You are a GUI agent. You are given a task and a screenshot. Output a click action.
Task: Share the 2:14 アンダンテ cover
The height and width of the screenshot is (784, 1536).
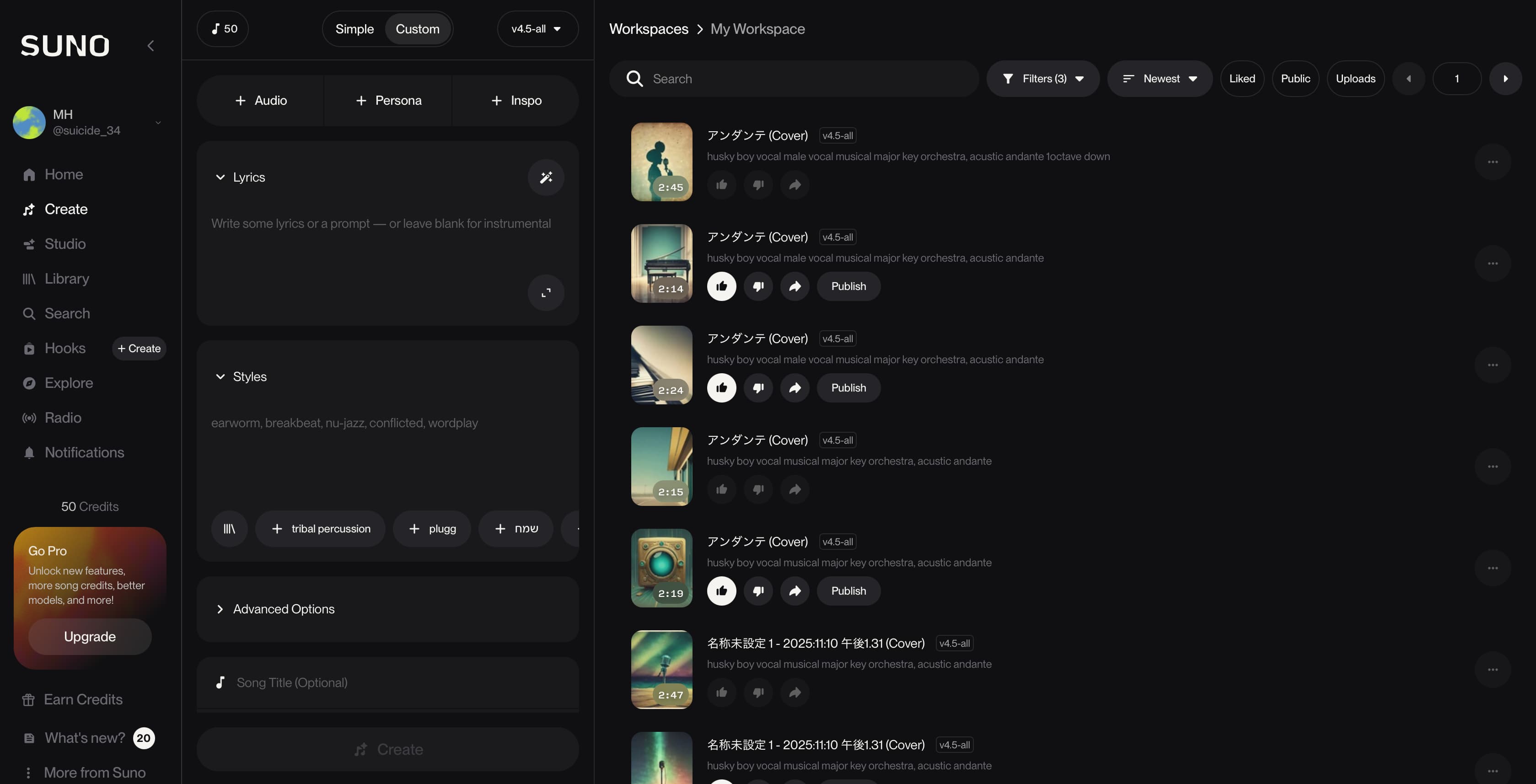(794, 287)
